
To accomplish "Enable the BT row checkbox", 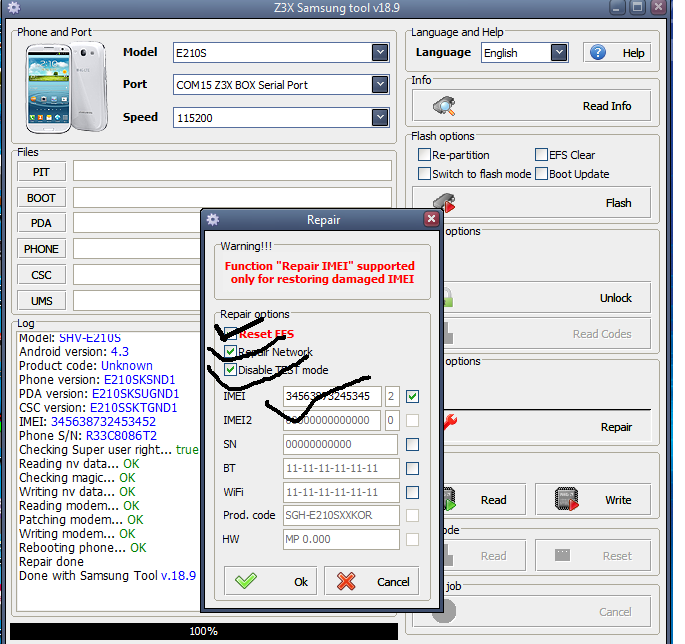I will (412, 468).
